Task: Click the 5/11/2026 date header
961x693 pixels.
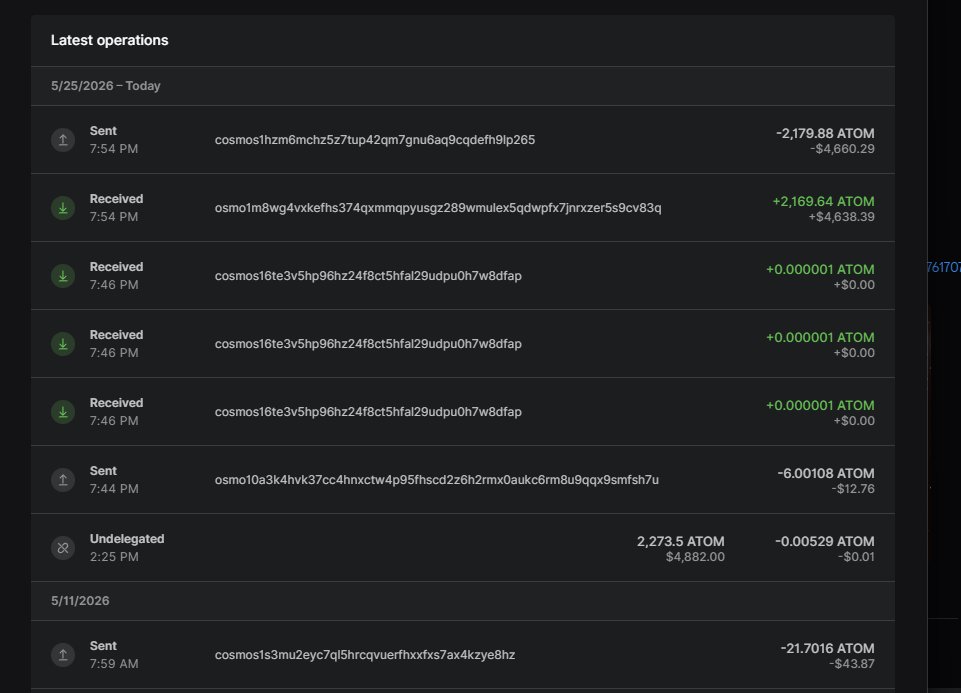Action: (80, 600)
